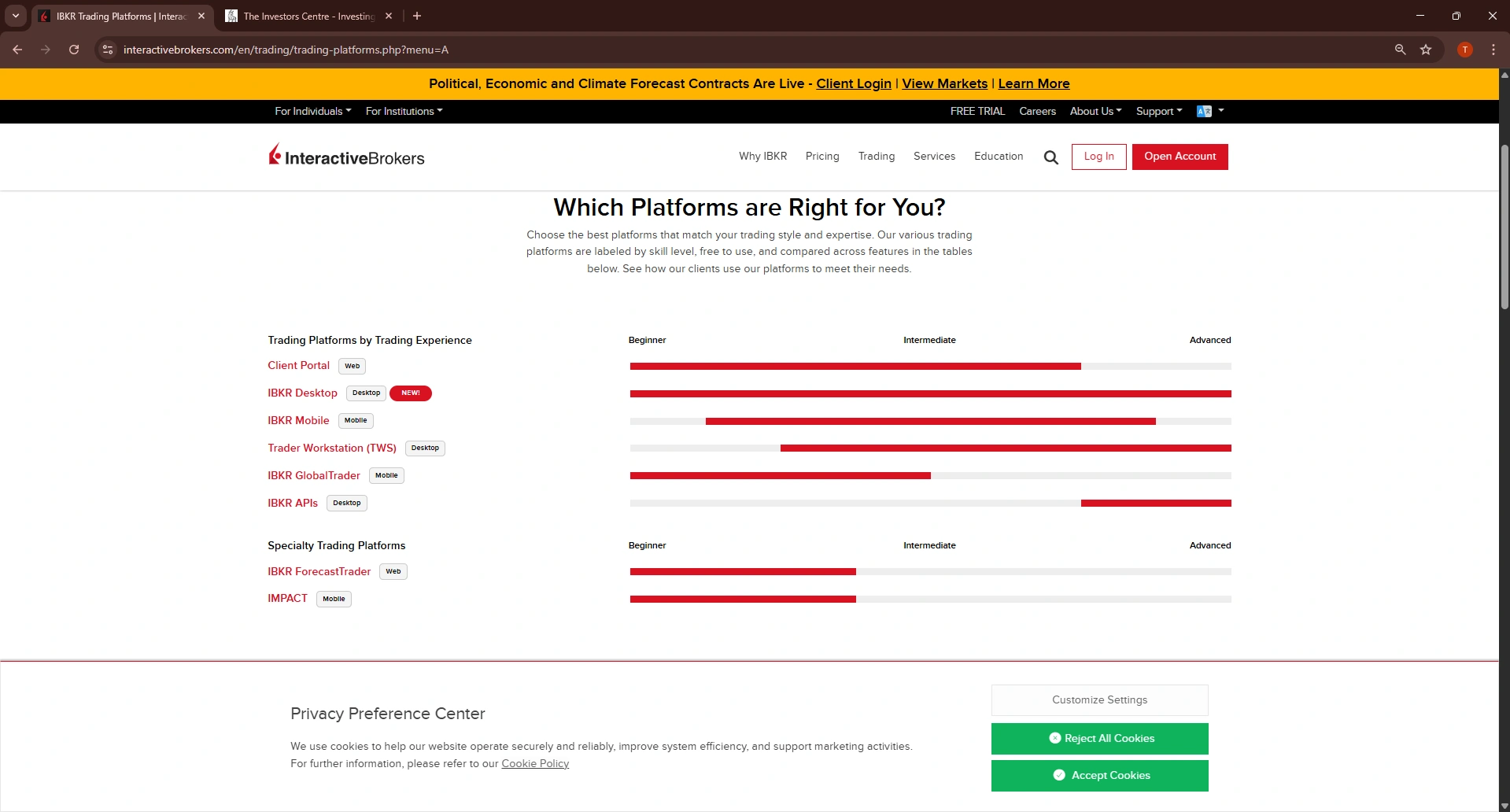Screen dimensions: 1510x812
Task: Open the Client Portal link
Action: click(x=298, y=366)
